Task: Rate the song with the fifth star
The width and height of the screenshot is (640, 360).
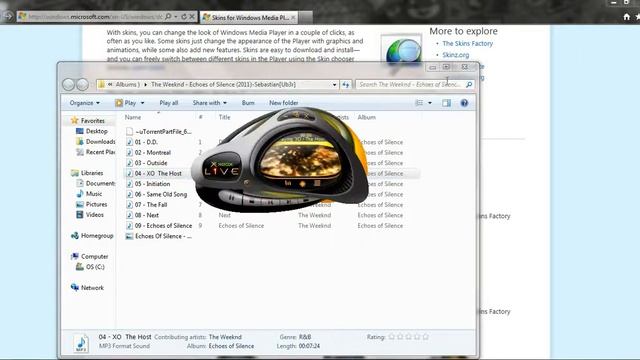Action: [x=426, y=337]
